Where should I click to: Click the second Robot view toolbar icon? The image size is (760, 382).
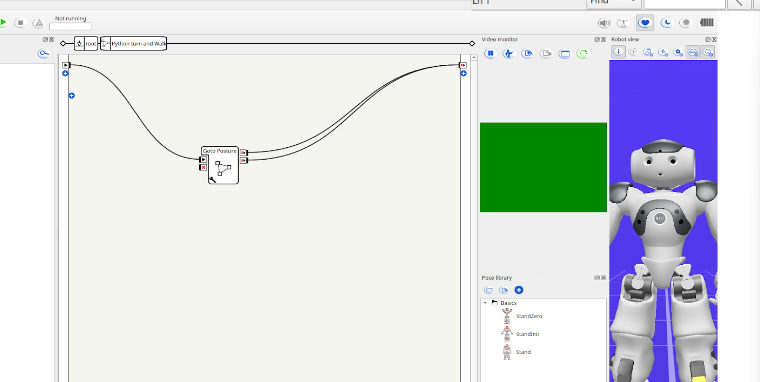pos(633,52)
